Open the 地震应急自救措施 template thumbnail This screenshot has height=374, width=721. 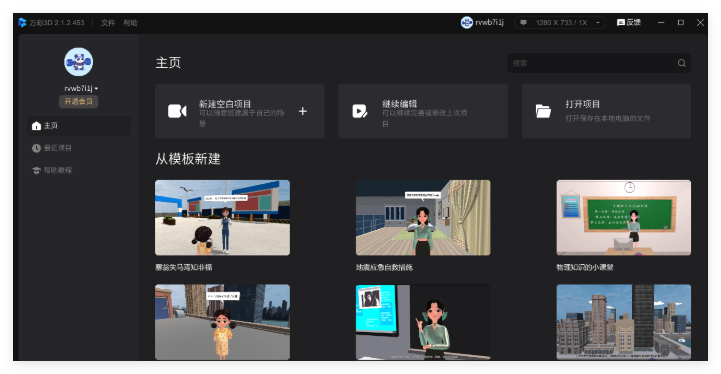[x=423, y=218]
